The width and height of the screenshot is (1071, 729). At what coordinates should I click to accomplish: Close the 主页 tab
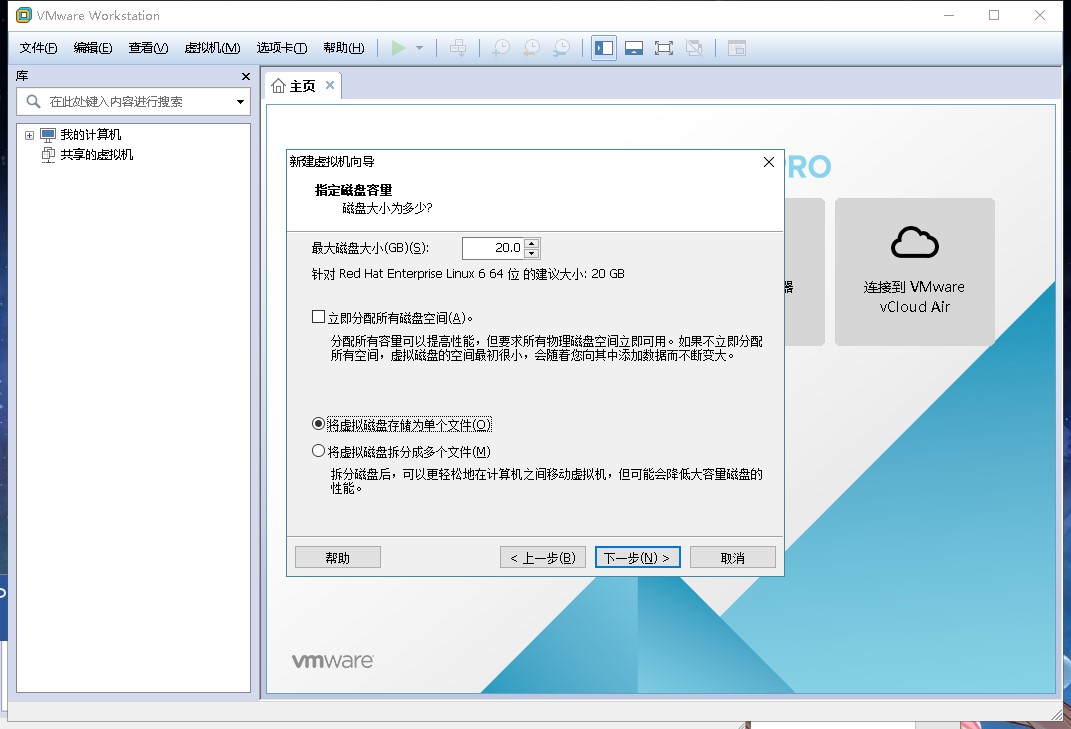pyautogui.click(x=330, y=85)
